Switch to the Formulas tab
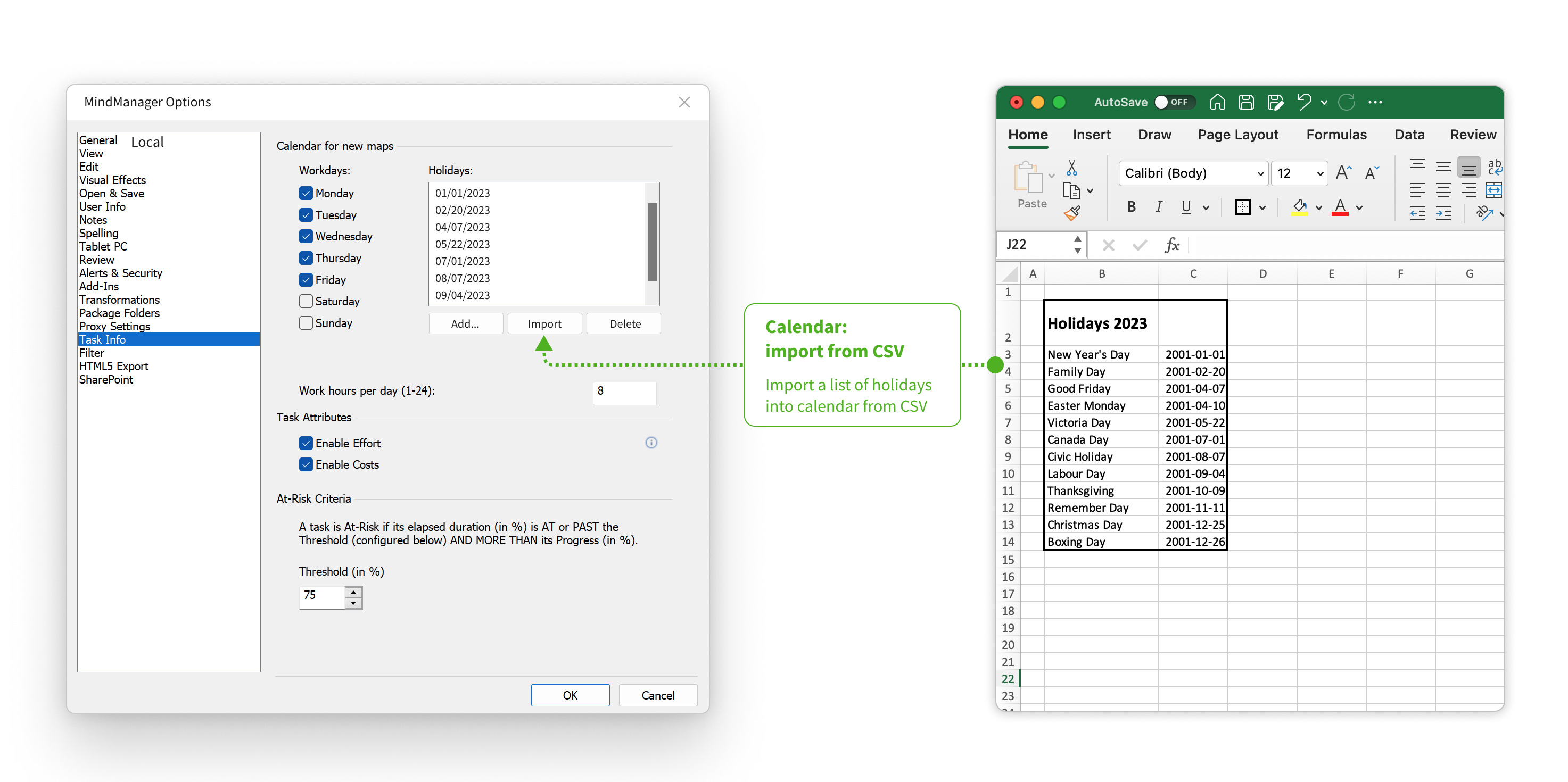The width and height of the screenshot is (1568, 782). coord(1336,135)
